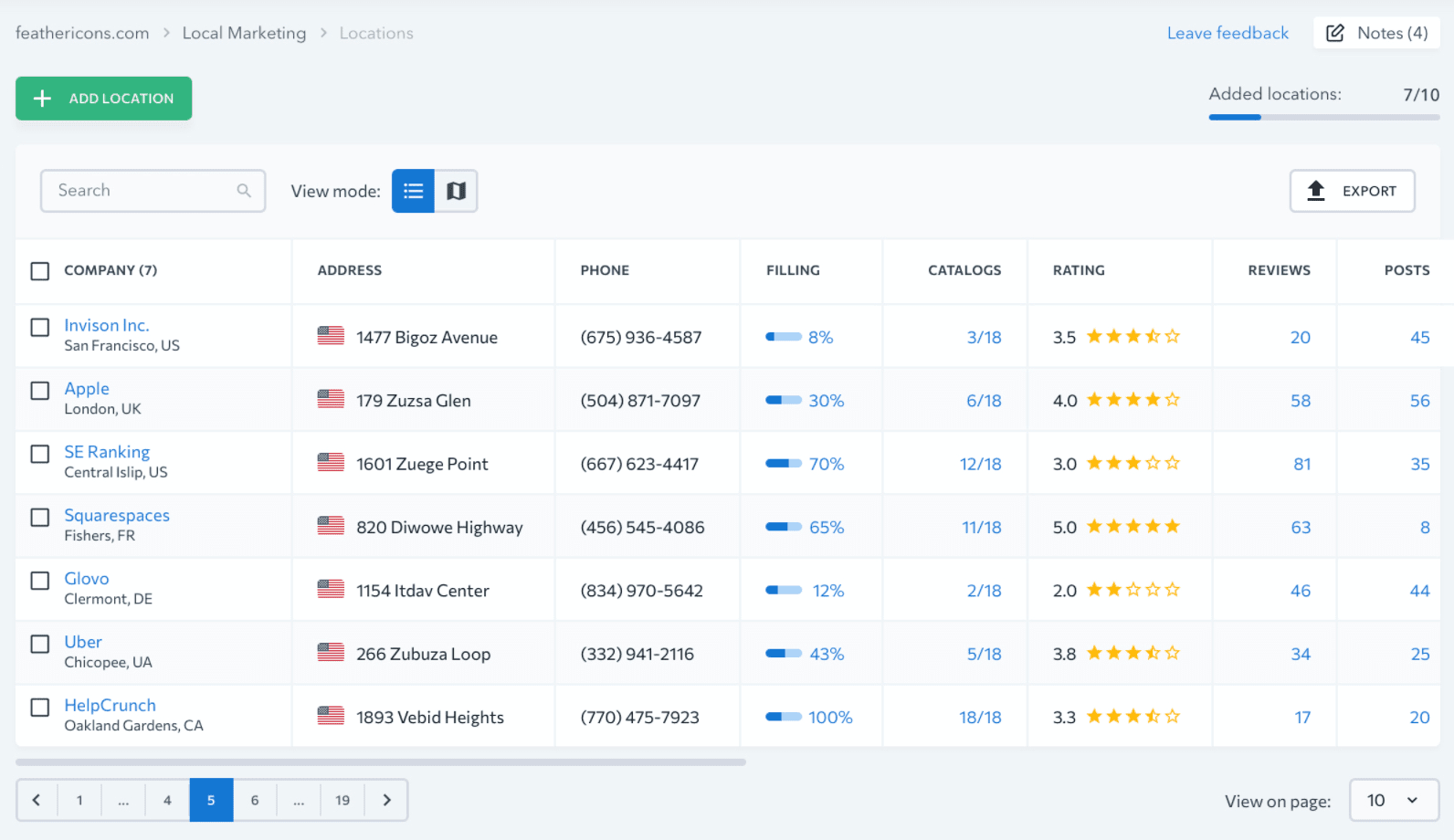Image resolution: width=1454 pixels, height=840 pixels.
Task: Click the Notes edit pencil icon
Action: 1335,33
